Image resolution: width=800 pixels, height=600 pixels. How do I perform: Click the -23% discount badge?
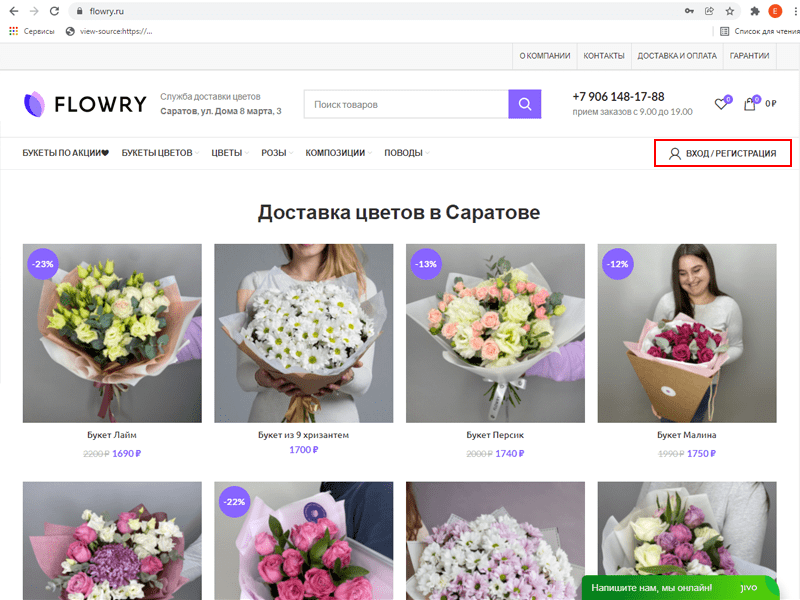[x=43, y=264]
